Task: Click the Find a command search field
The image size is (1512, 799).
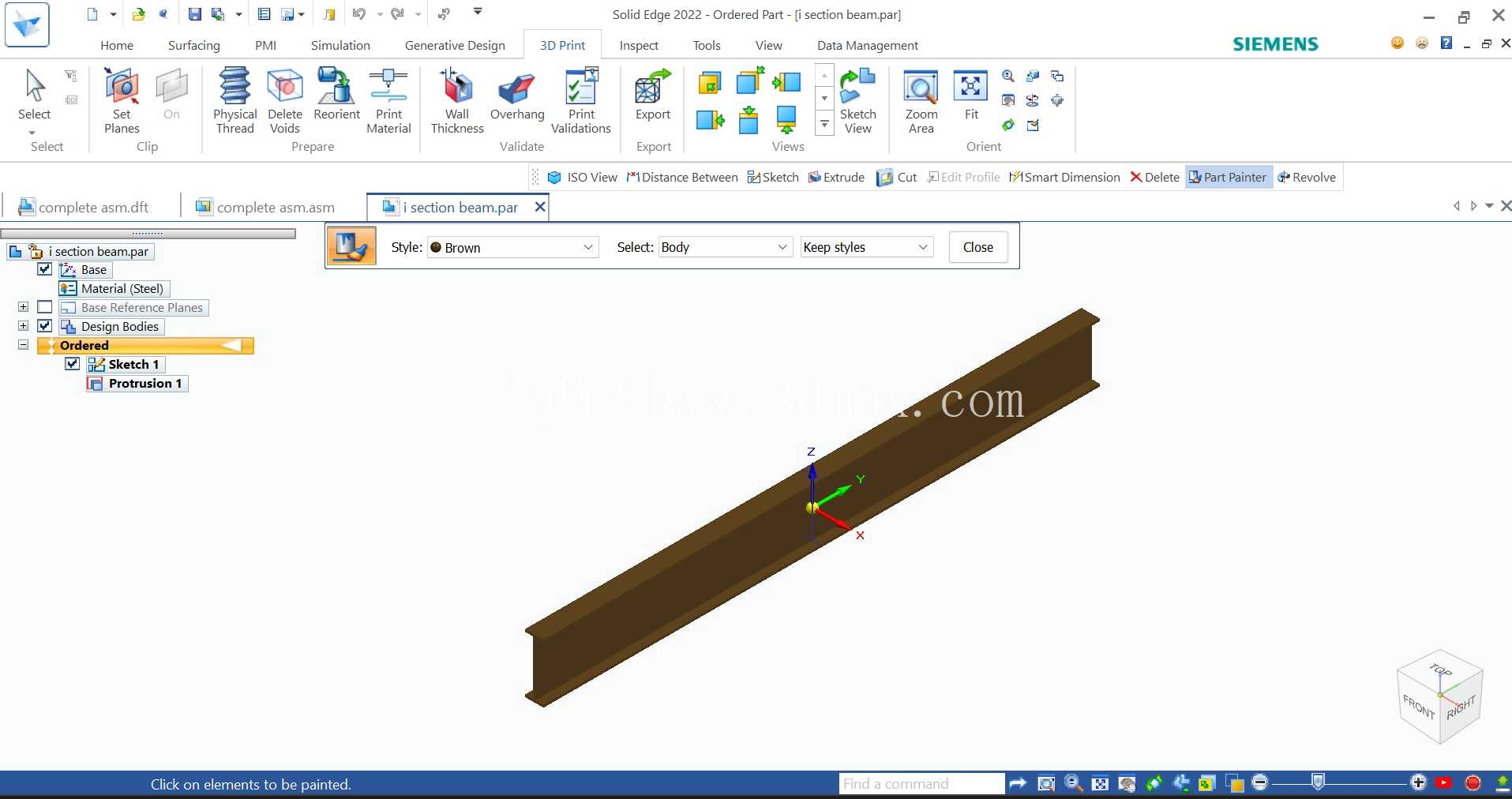Action: point(921,783)
